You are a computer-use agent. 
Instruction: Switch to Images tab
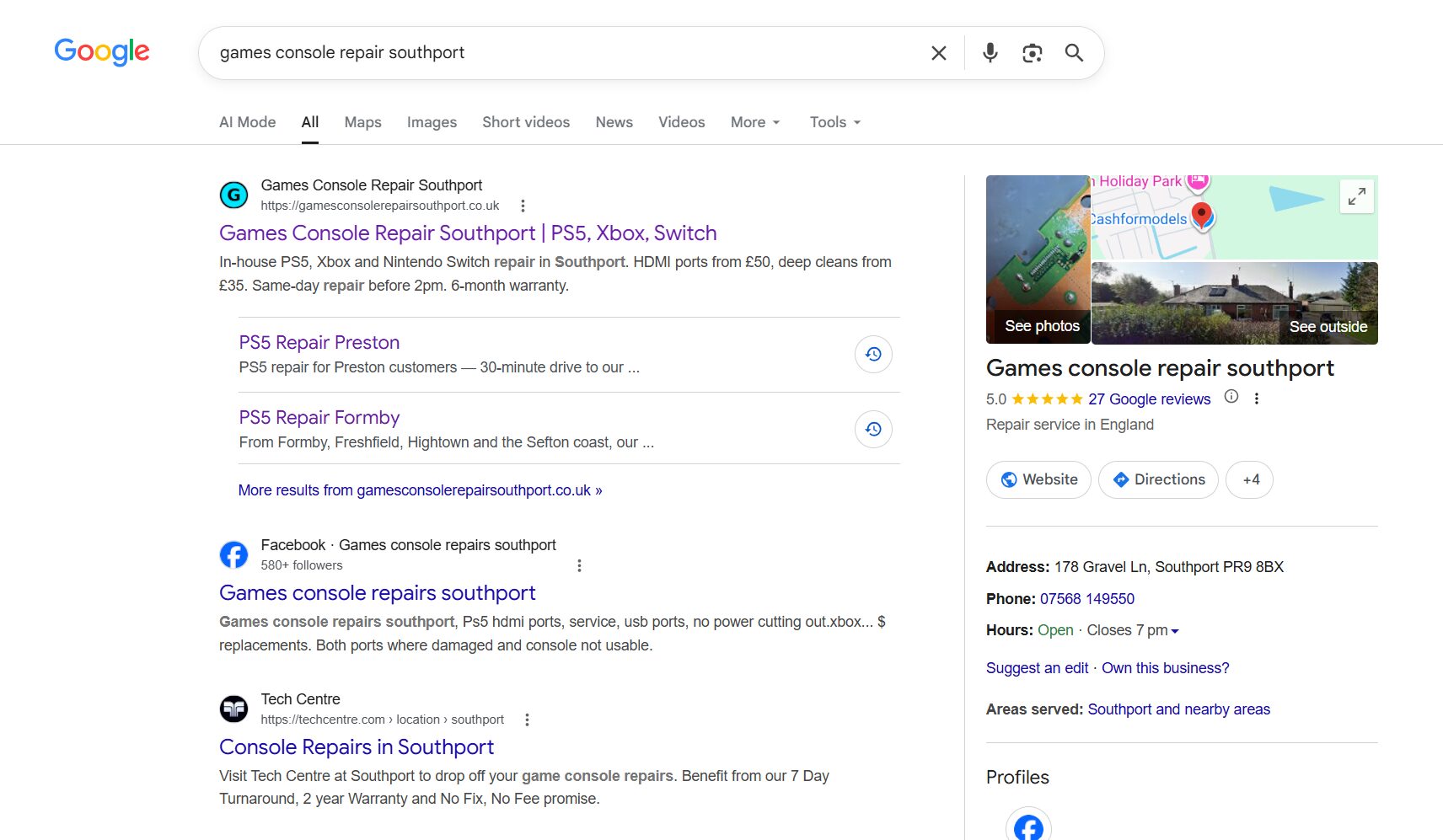tap(432, 122)
